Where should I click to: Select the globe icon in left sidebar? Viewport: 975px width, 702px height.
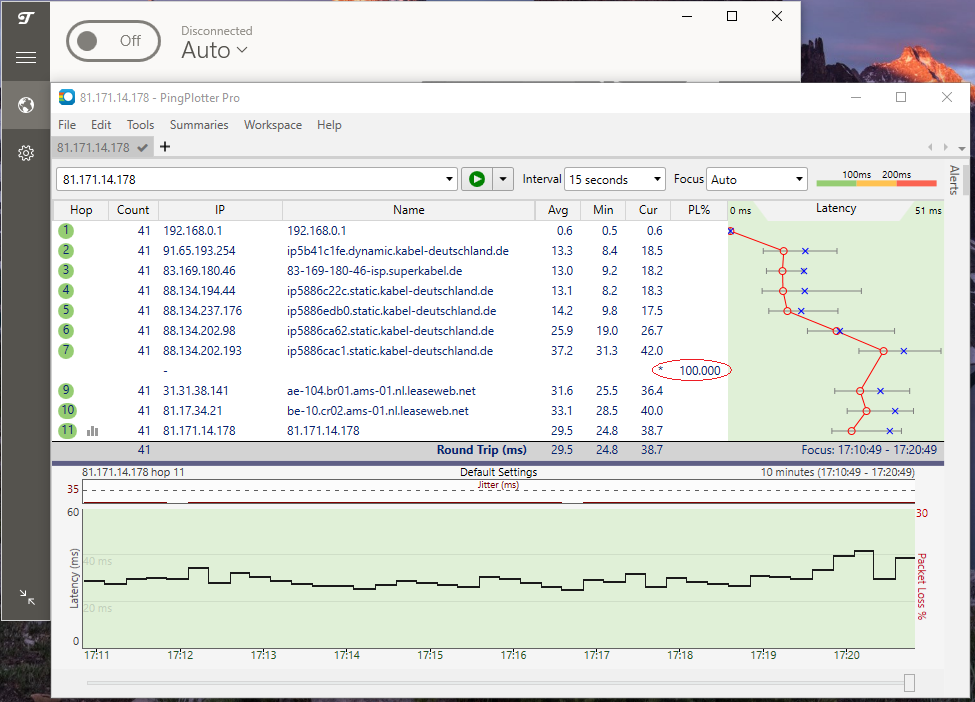(x=26, y=105)
